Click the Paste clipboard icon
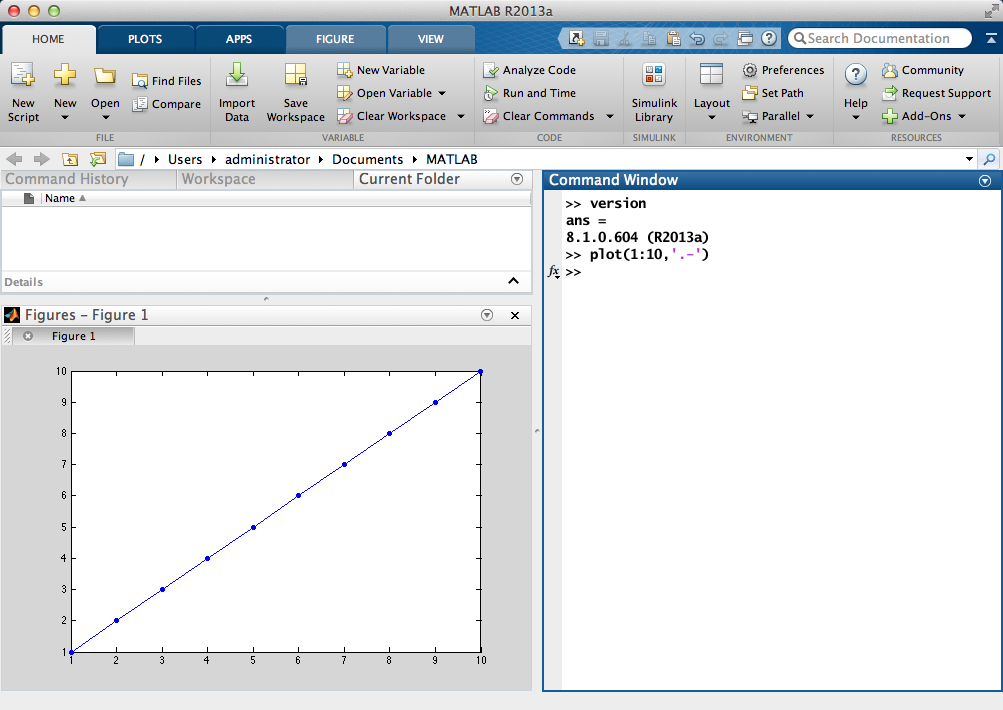This screenshot has height=710, width=1003. 673,38
